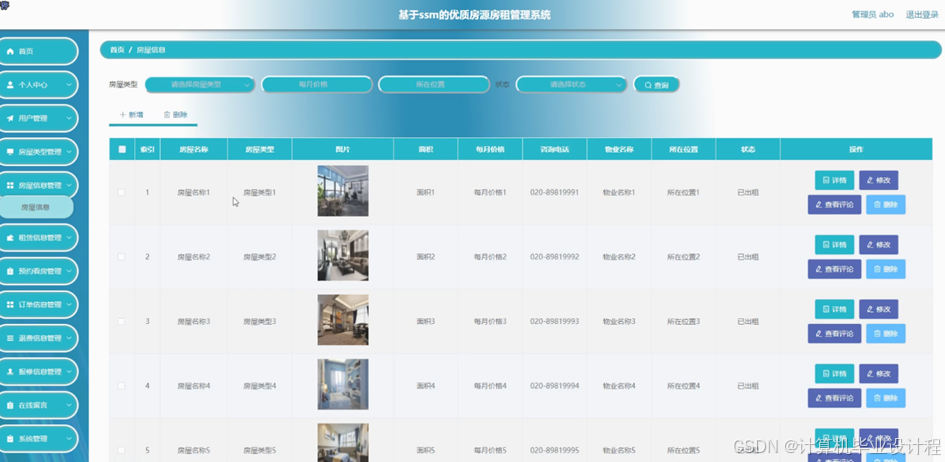This screenshot has width=945, height=462.
Task: Open the 请选择状态 dropdown
Action: point(571,85)
